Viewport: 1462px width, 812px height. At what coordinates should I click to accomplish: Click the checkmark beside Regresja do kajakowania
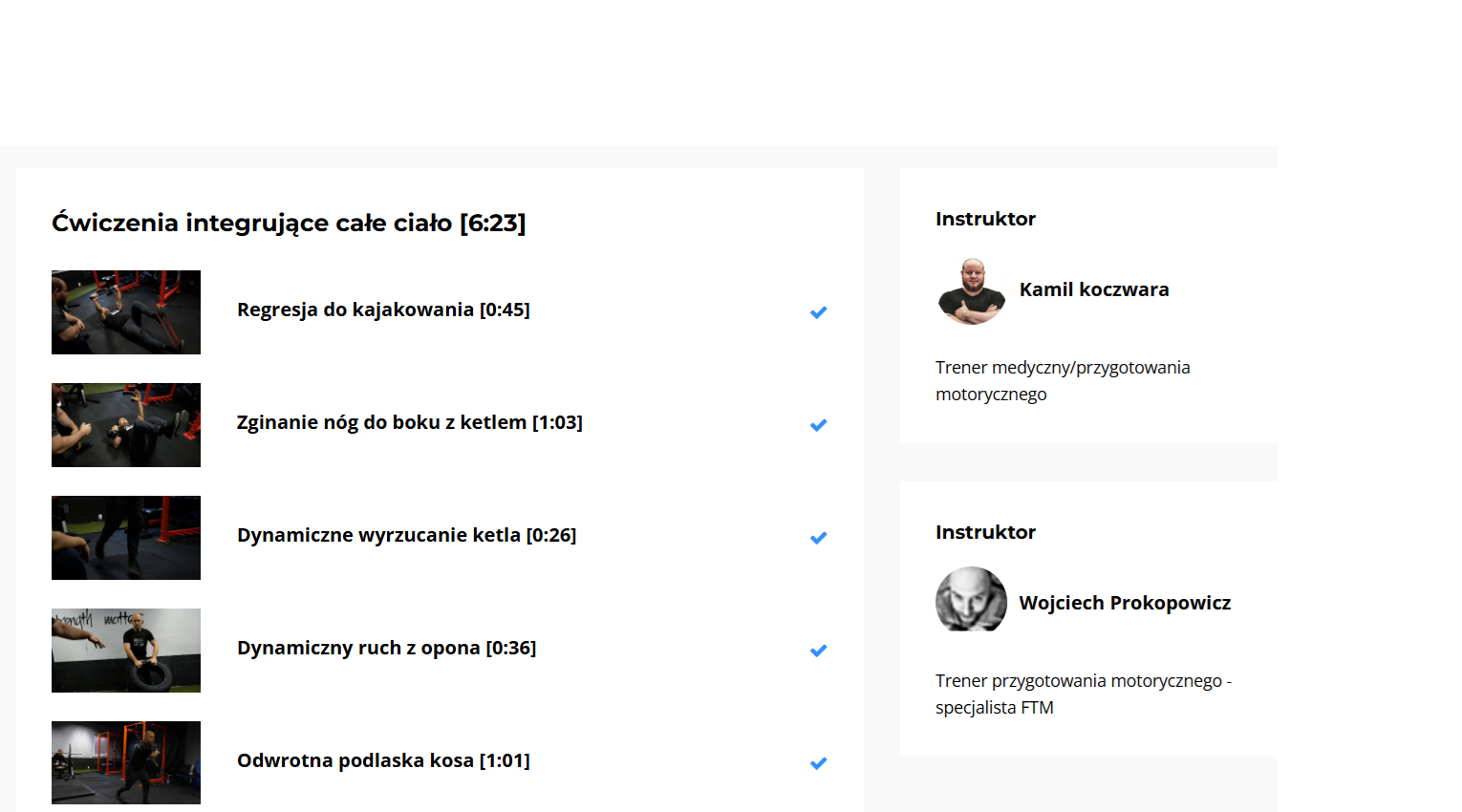click(x=818, y=312)
